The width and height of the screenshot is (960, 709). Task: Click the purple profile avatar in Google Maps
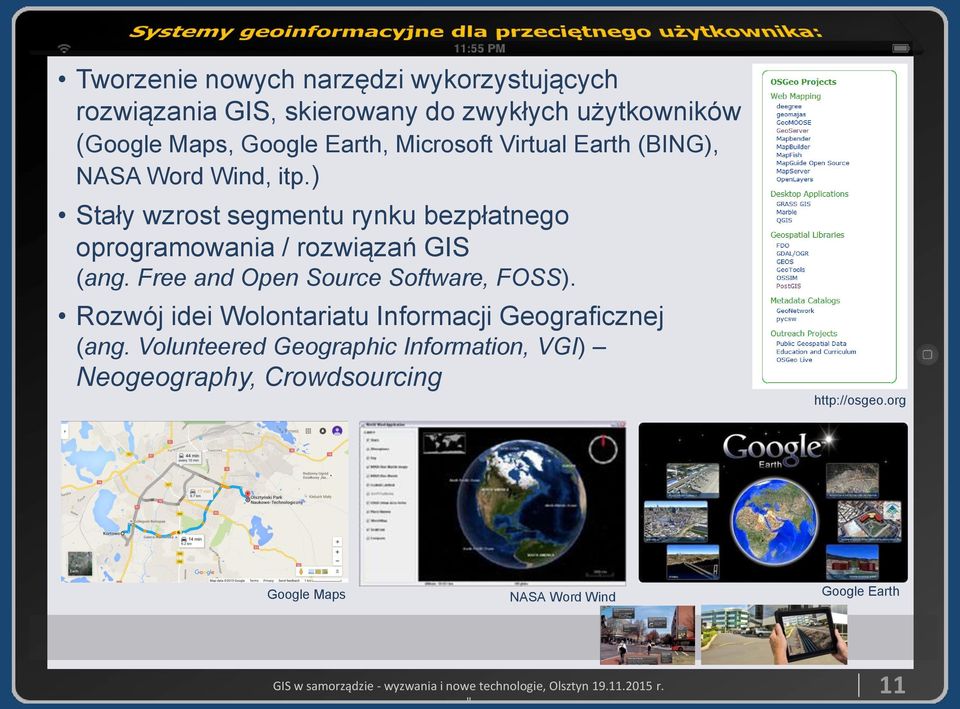tap(337, 431)
